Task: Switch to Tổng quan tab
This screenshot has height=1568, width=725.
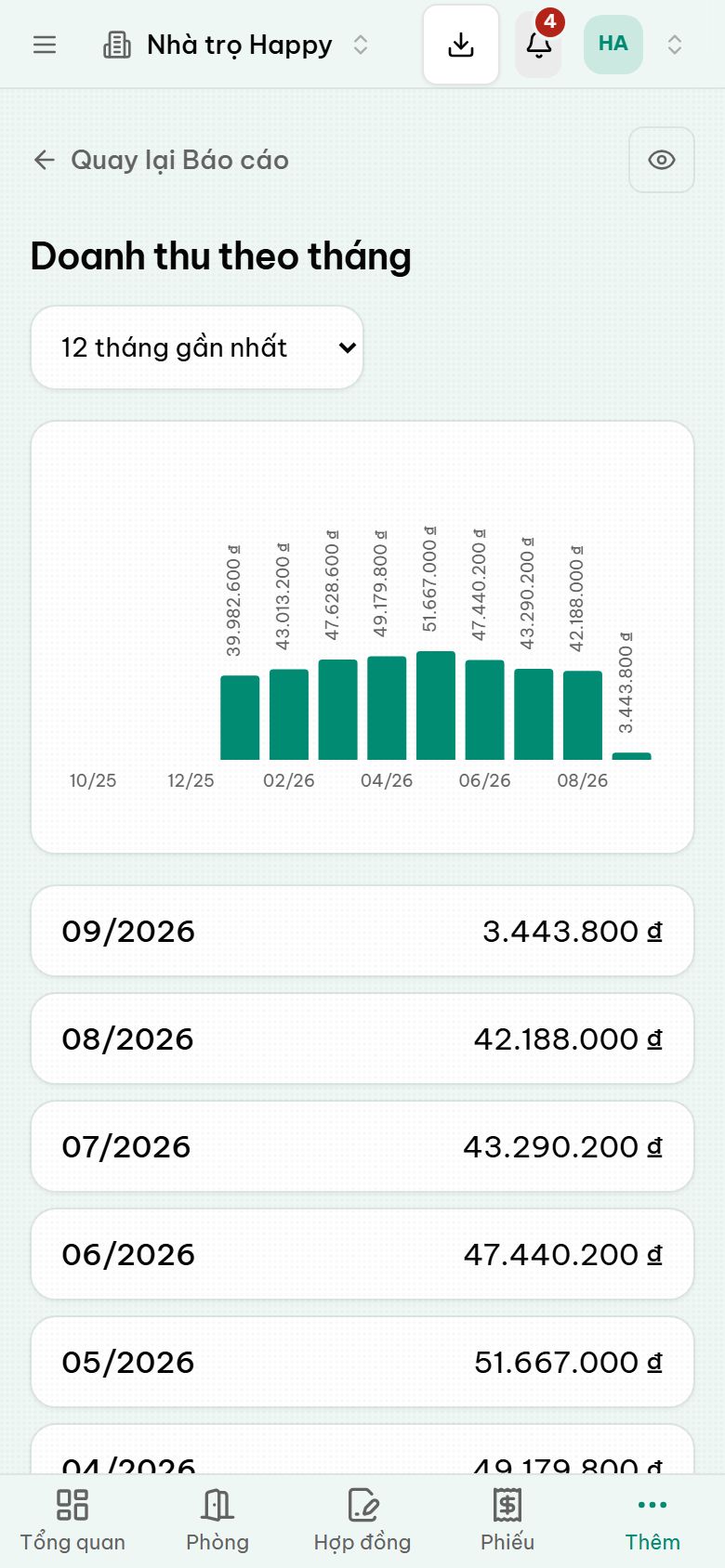Action: (72, 1521)
